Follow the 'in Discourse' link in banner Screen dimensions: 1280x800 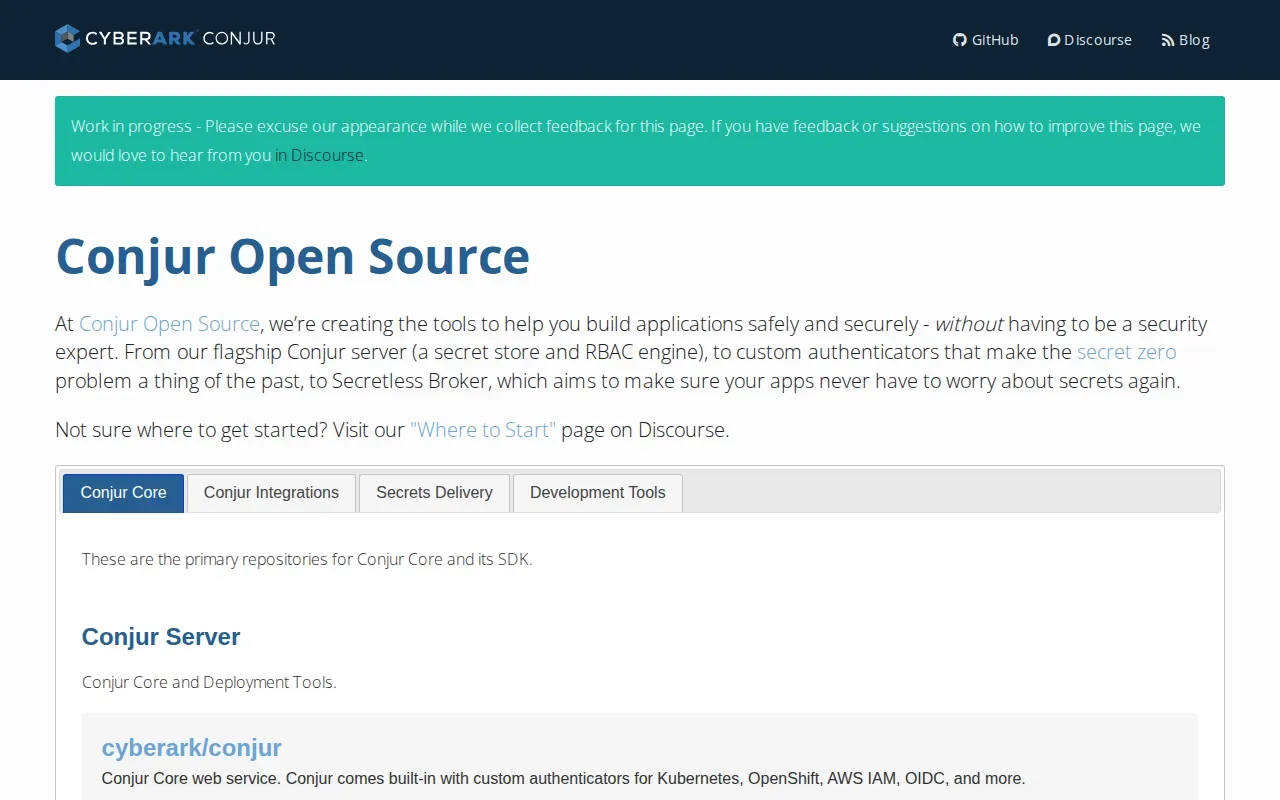pyautogui.click(x=320, y=155)
